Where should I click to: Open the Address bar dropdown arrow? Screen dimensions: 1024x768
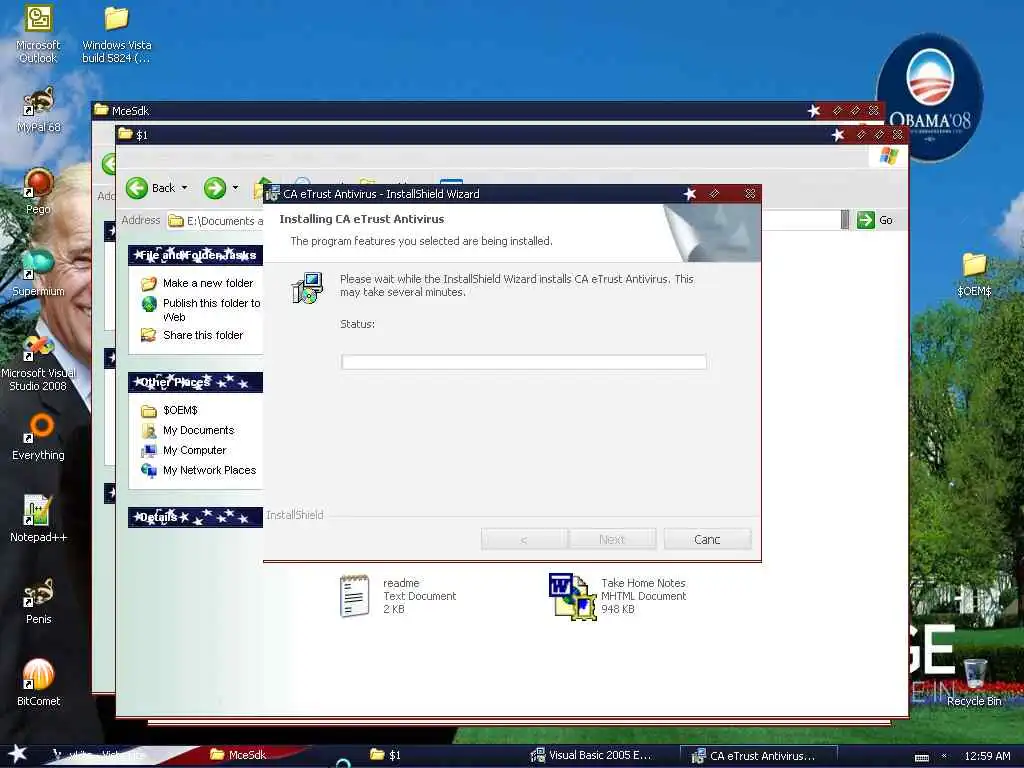pyautogui.click(x=844, y=220)
